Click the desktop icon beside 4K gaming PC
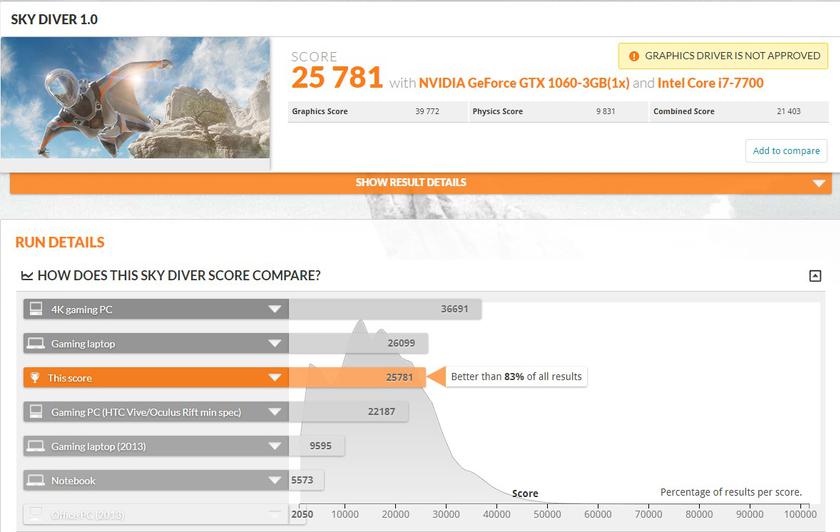This screenshot has width=840, height=532. [36, 309]
